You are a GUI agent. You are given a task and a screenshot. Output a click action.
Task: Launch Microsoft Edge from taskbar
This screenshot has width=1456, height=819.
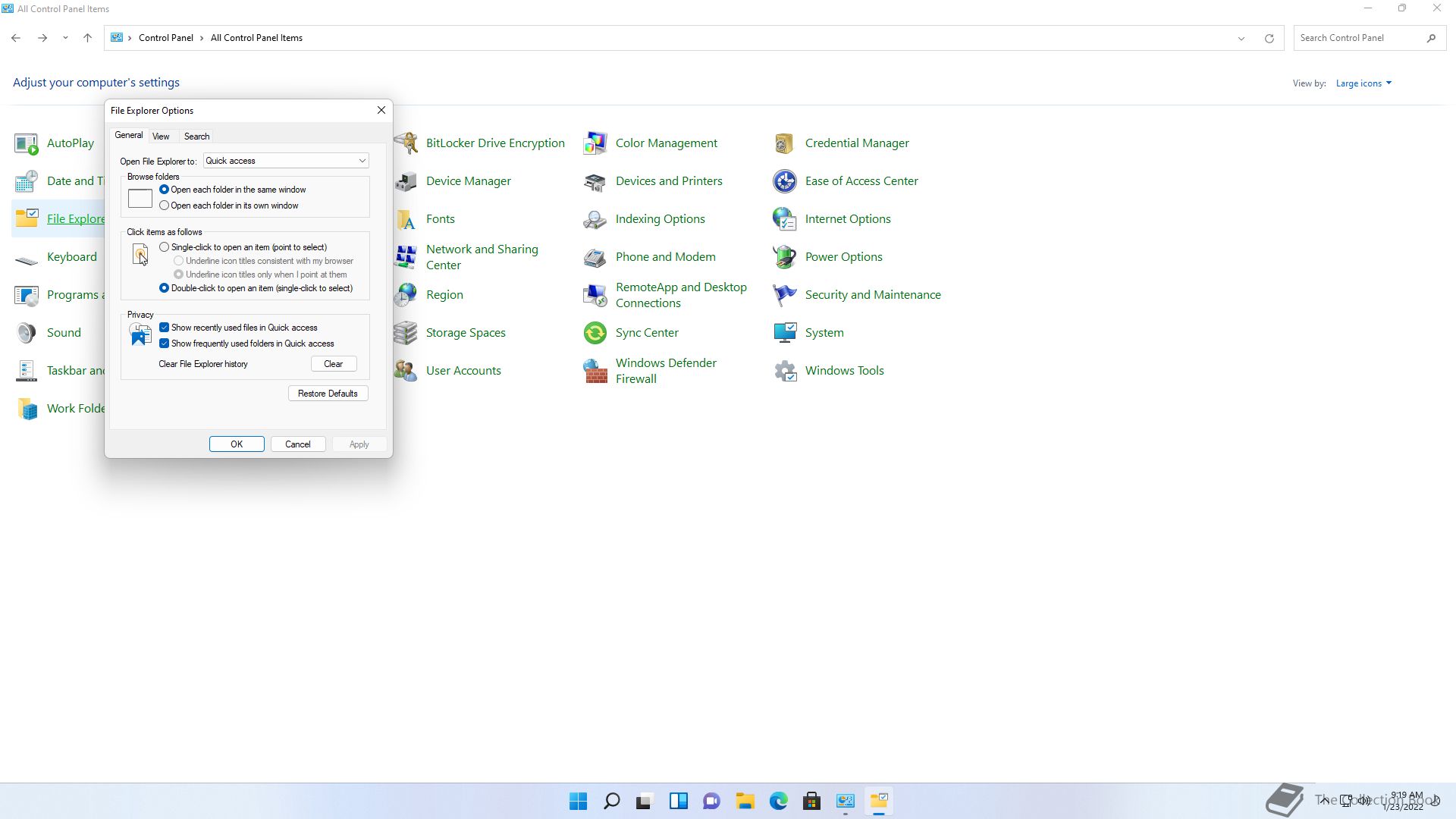coord(778,802)
